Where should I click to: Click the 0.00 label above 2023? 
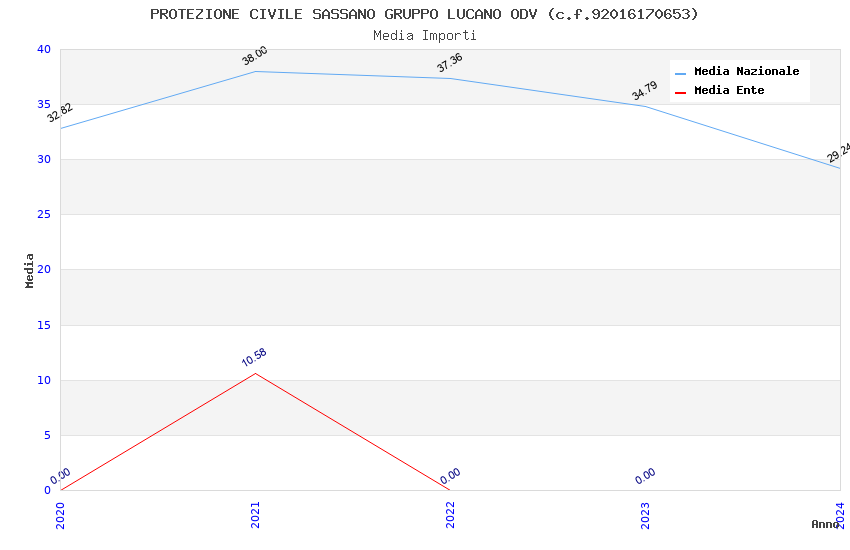tap(645, 476)
